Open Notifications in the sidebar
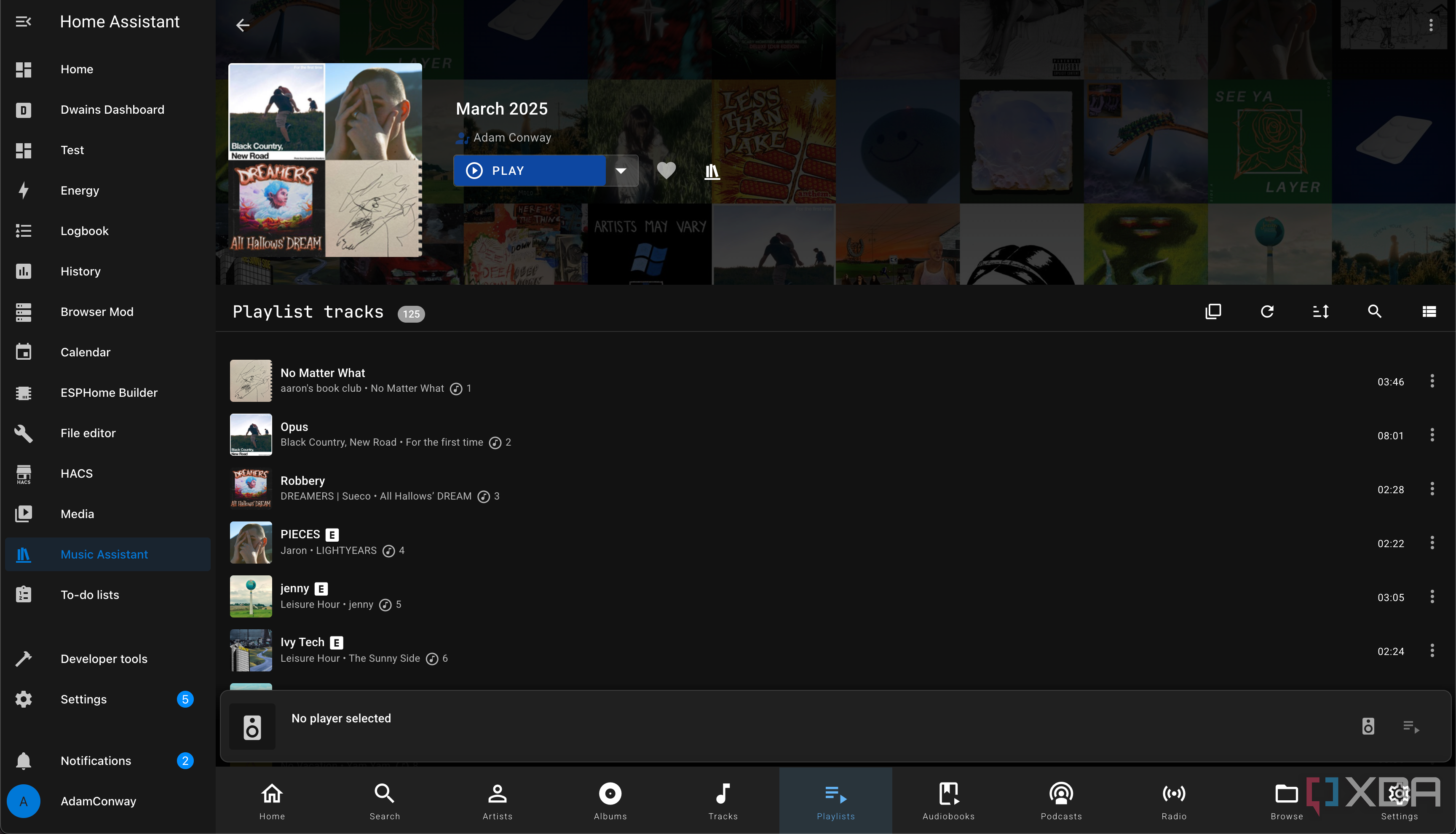The image size is (1456, 834). (108, 761)
